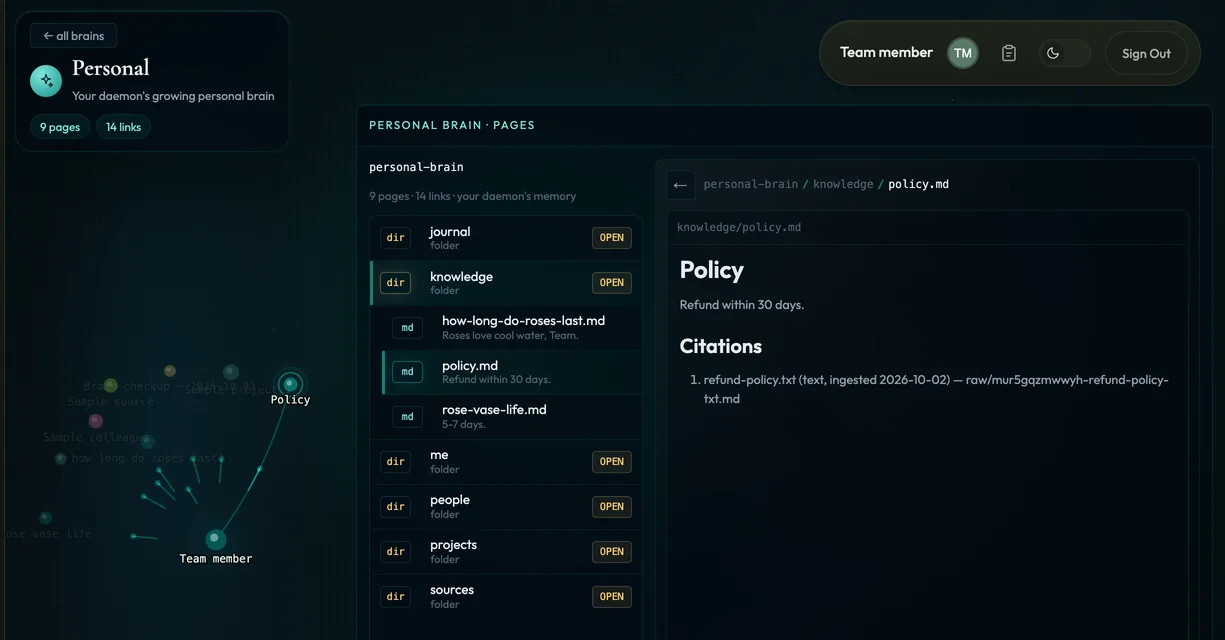
Task: Click the clipboard icon in the top bar
Action: click(1009, 53)
